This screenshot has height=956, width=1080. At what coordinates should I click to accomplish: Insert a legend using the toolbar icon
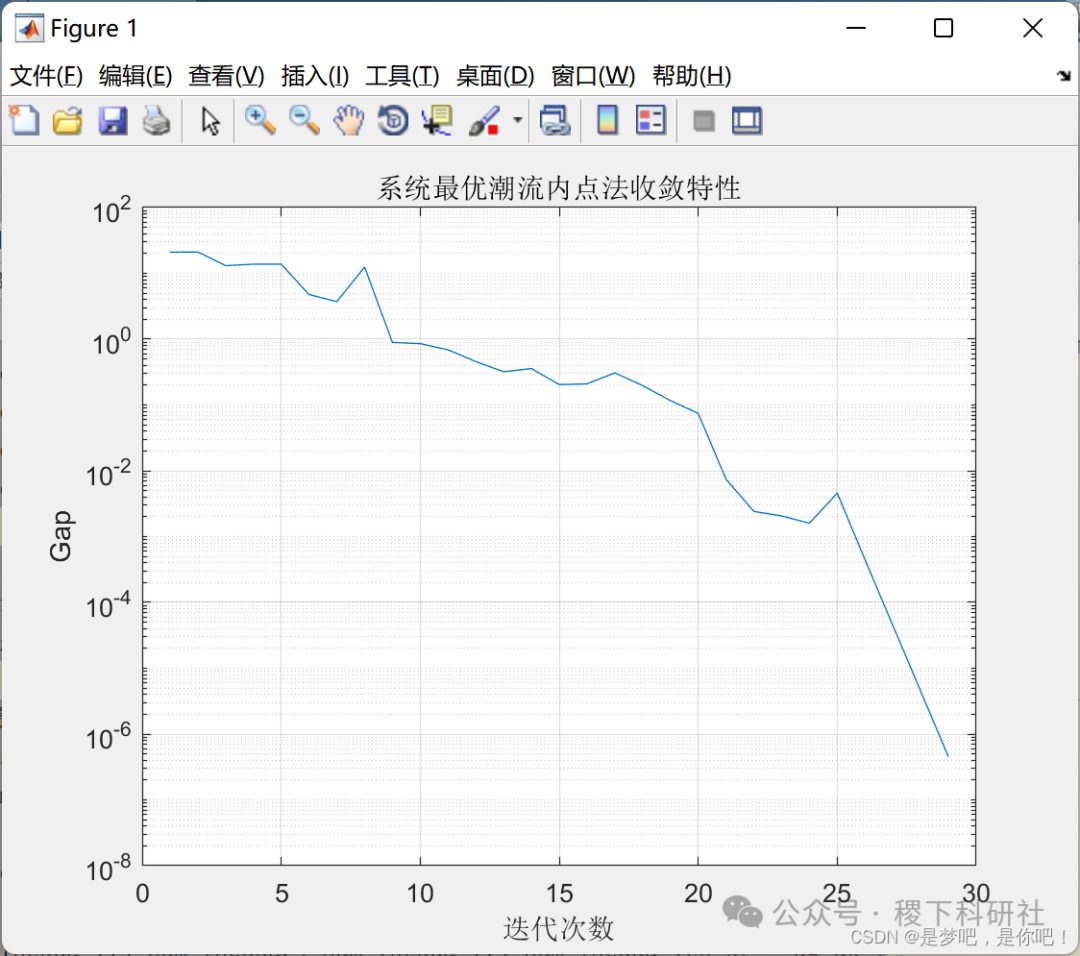tap(651, 121)
